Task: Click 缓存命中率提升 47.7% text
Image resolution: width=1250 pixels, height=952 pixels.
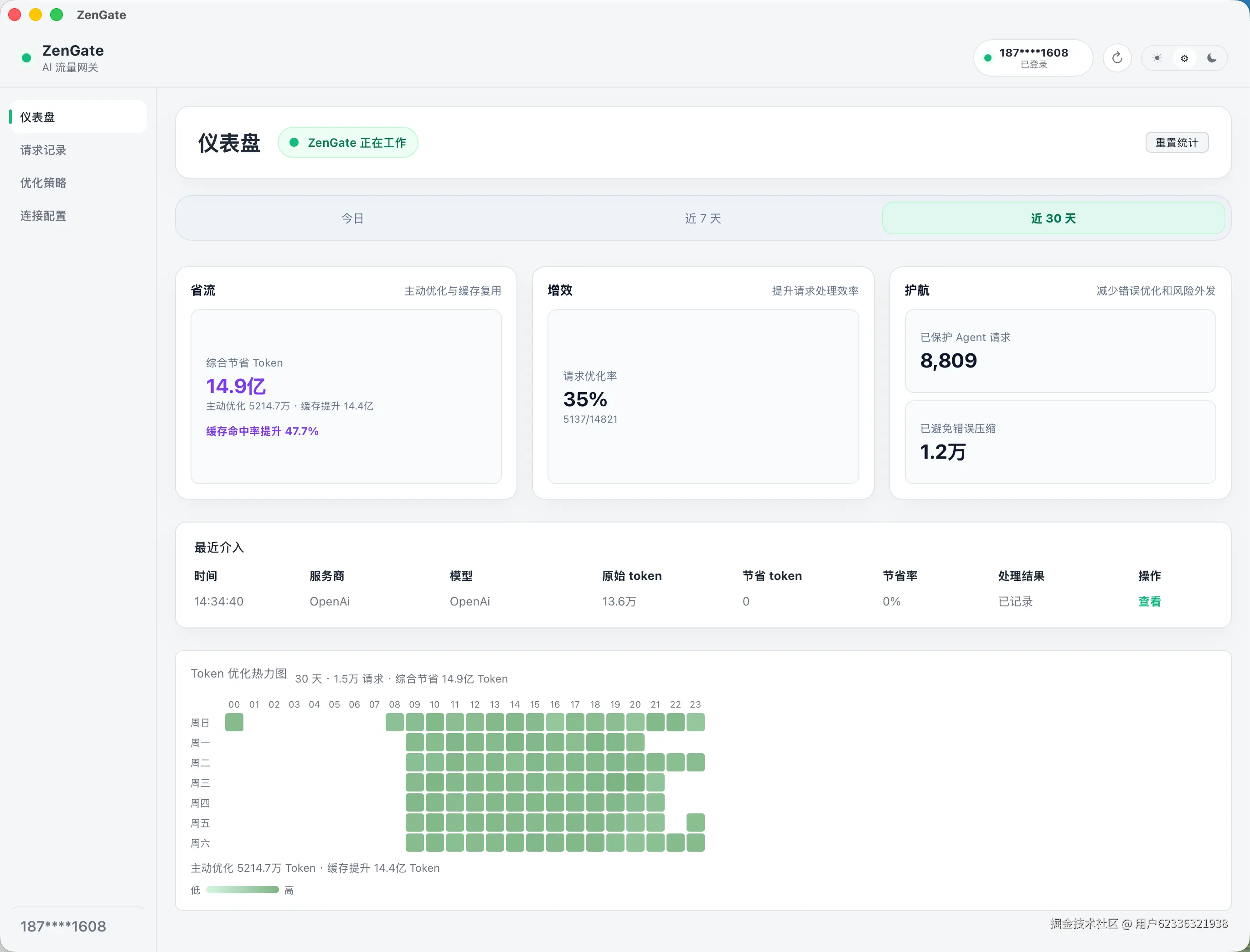Action: coord(262,431)
